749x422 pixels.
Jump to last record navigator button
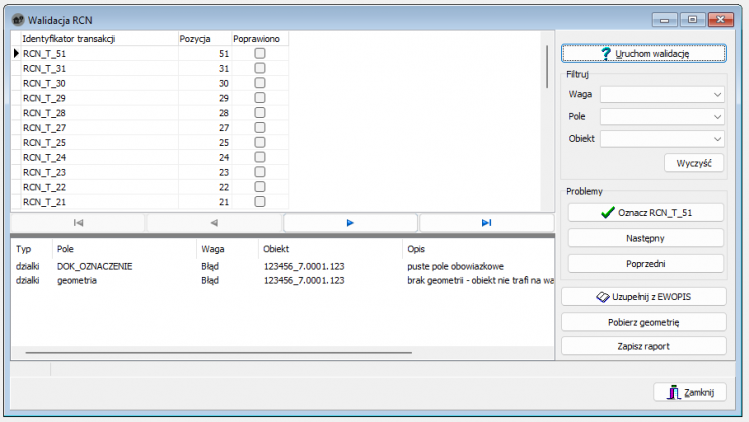click(x=486, y=223)
